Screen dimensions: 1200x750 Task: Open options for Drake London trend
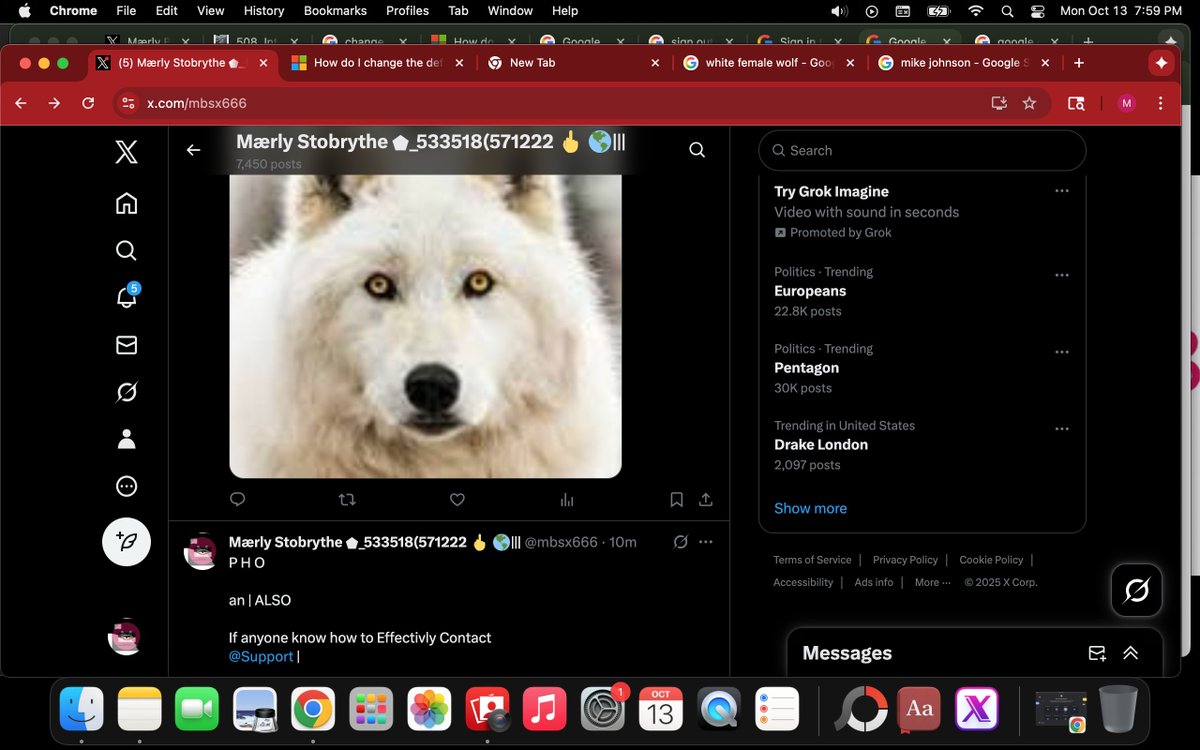pyautogui.click(x=1062, y=429)
